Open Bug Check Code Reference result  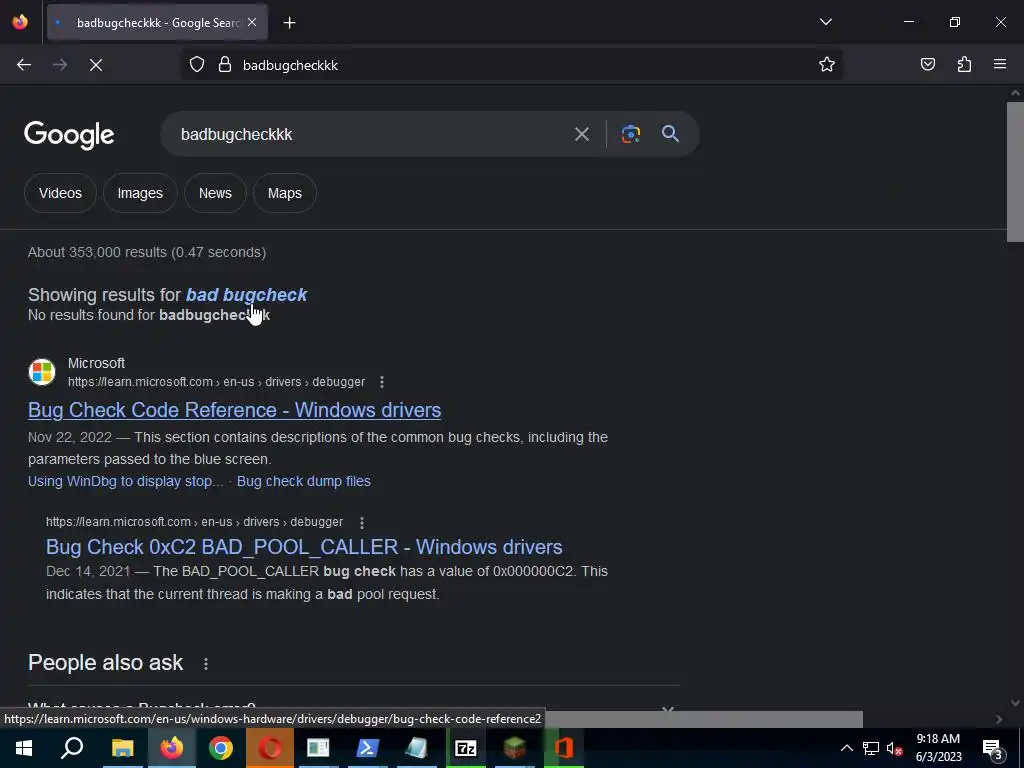234,410
